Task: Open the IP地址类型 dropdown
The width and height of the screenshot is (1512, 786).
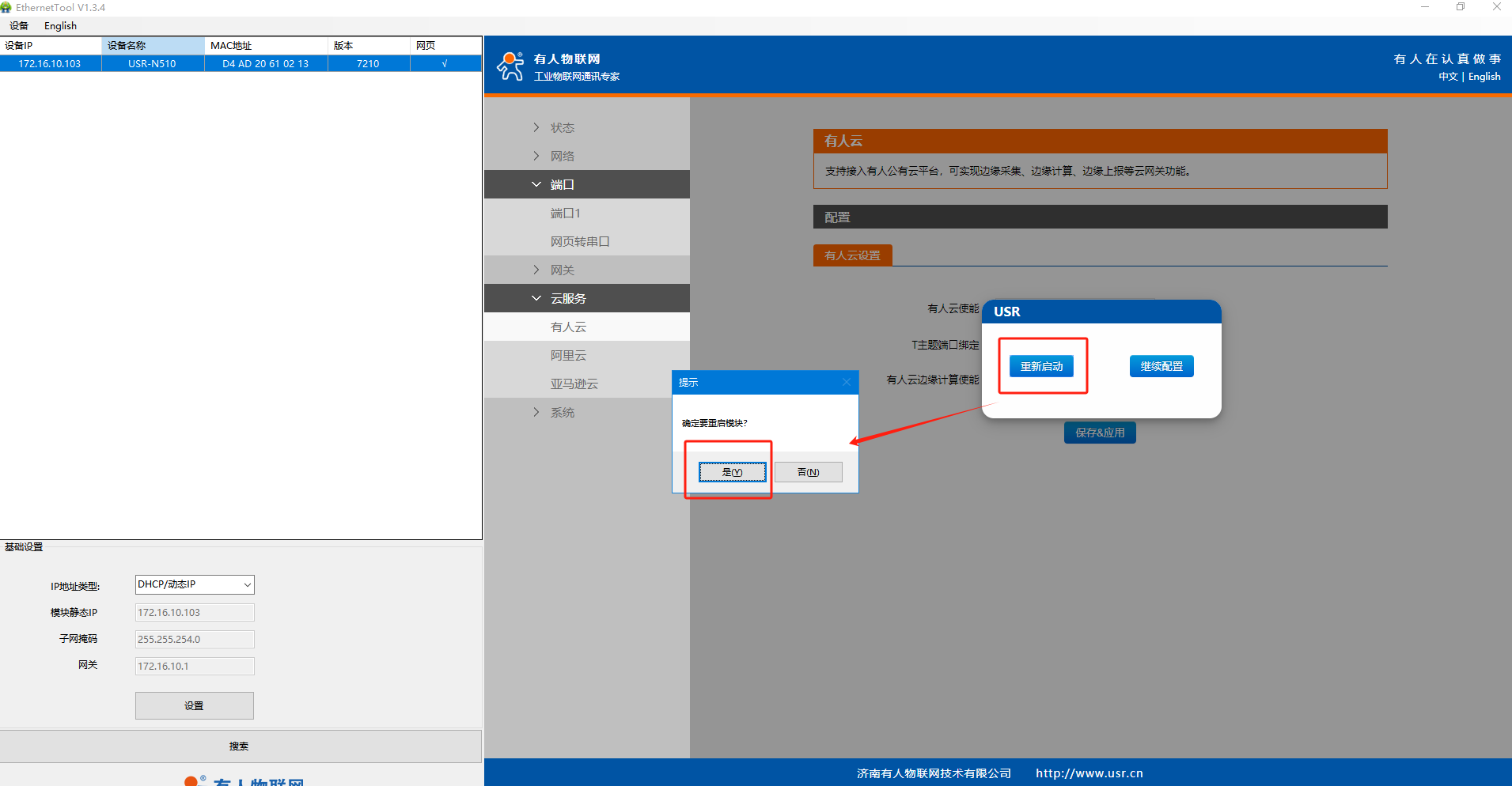Action: coord(195,584)
